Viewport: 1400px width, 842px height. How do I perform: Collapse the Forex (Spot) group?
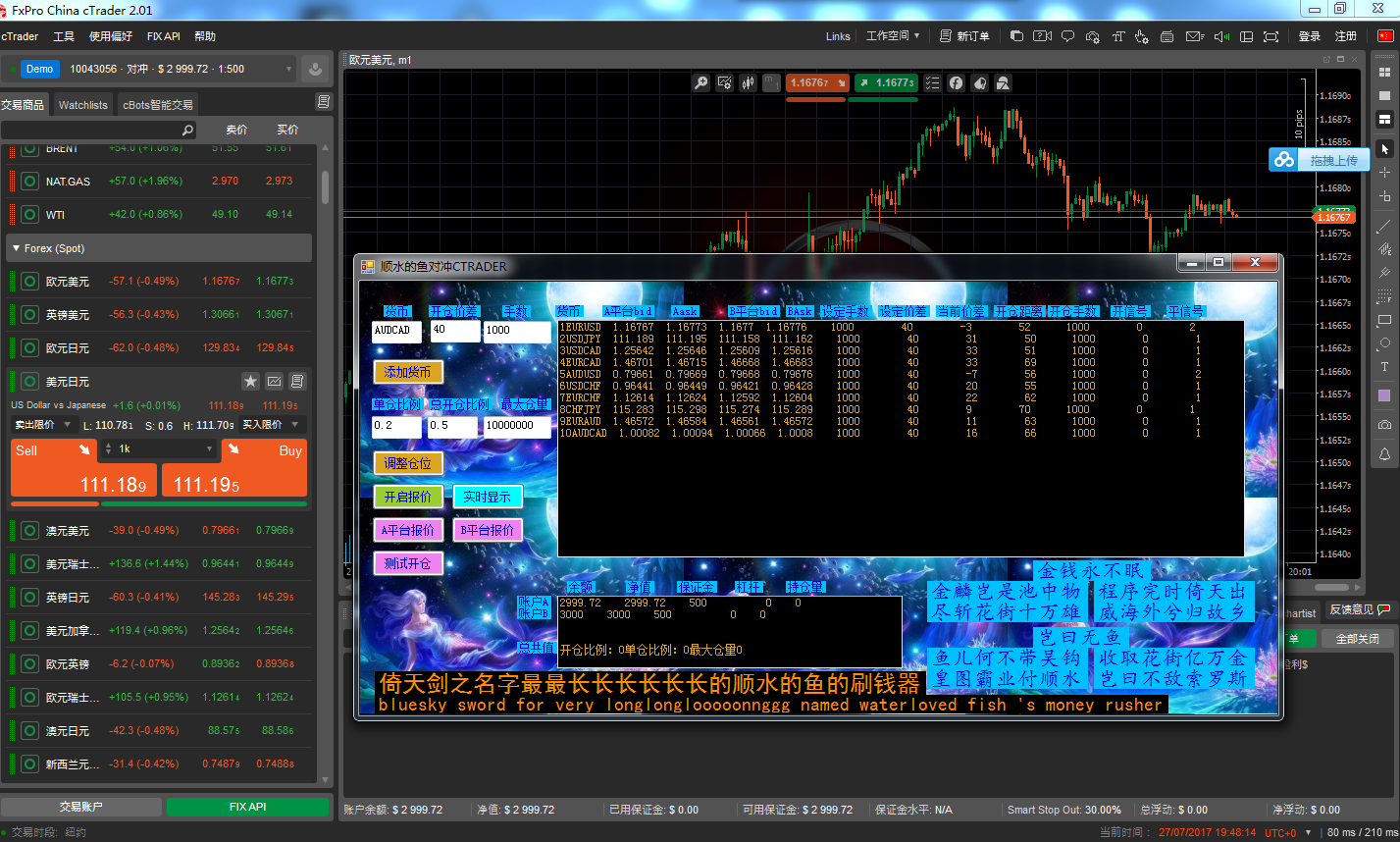point(16,248)
